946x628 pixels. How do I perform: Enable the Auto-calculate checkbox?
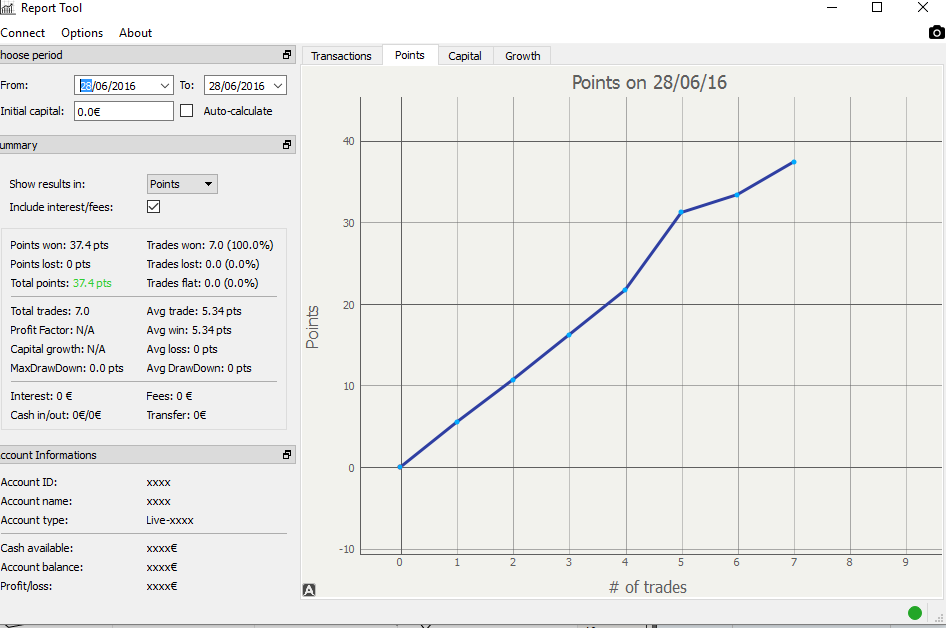186,111
